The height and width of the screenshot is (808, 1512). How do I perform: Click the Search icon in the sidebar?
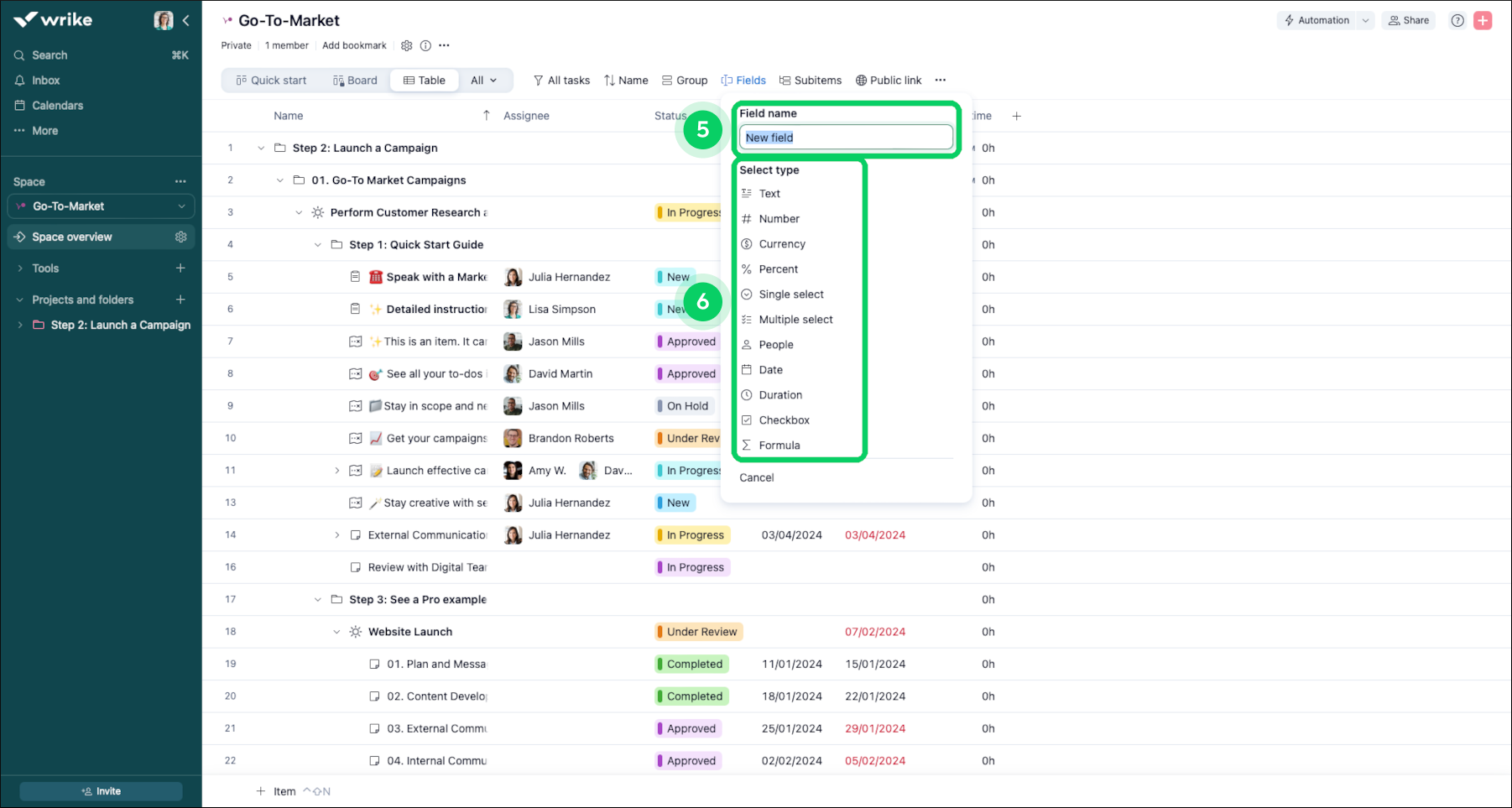(18, 55)
